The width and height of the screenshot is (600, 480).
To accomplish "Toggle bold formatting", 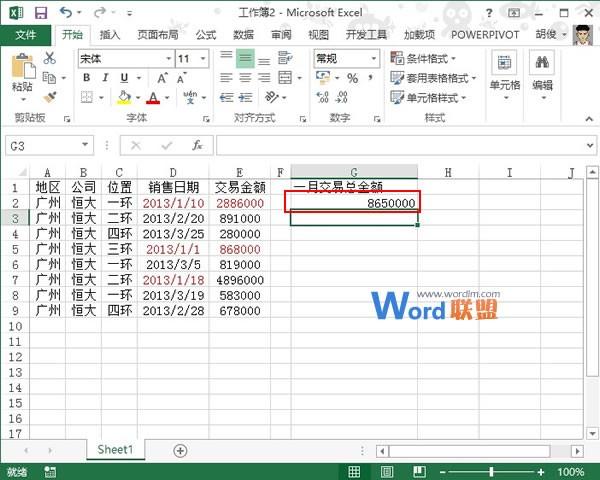I will pos(86,78).
